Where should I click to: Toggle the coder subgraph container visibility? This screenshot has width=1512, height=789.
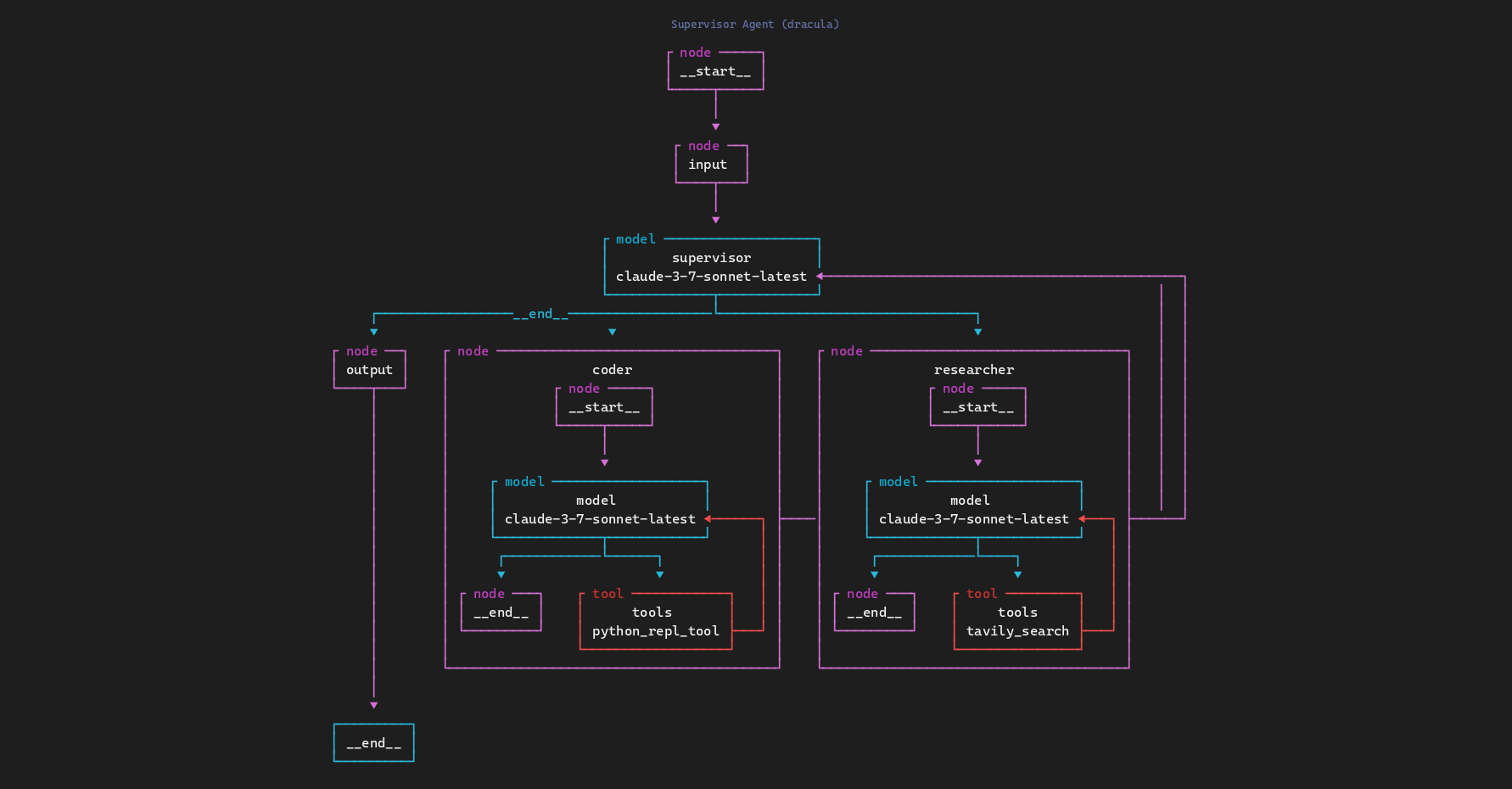pyautogui.click(x=472, y=350)
